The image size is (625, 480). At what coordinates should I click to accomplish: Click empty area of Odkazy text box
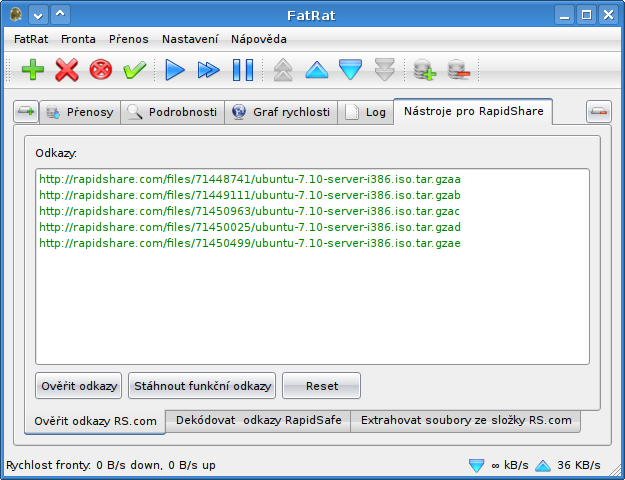tap(312, 307)
